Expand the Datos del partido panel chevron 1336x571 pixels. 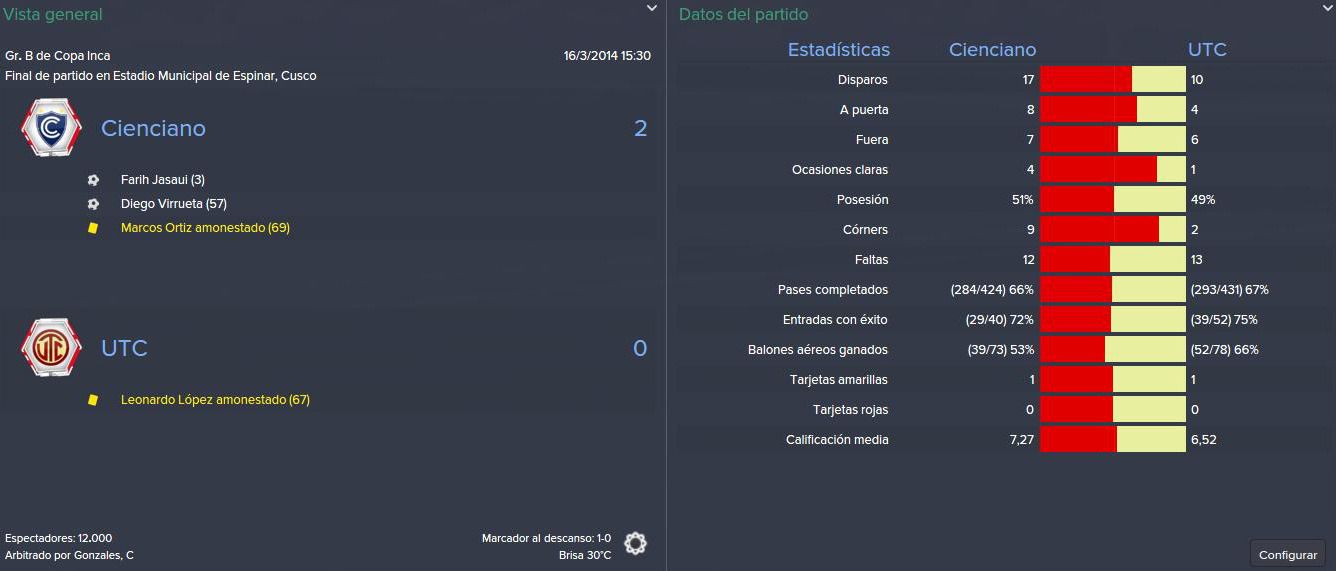[x=1327, y=9]
